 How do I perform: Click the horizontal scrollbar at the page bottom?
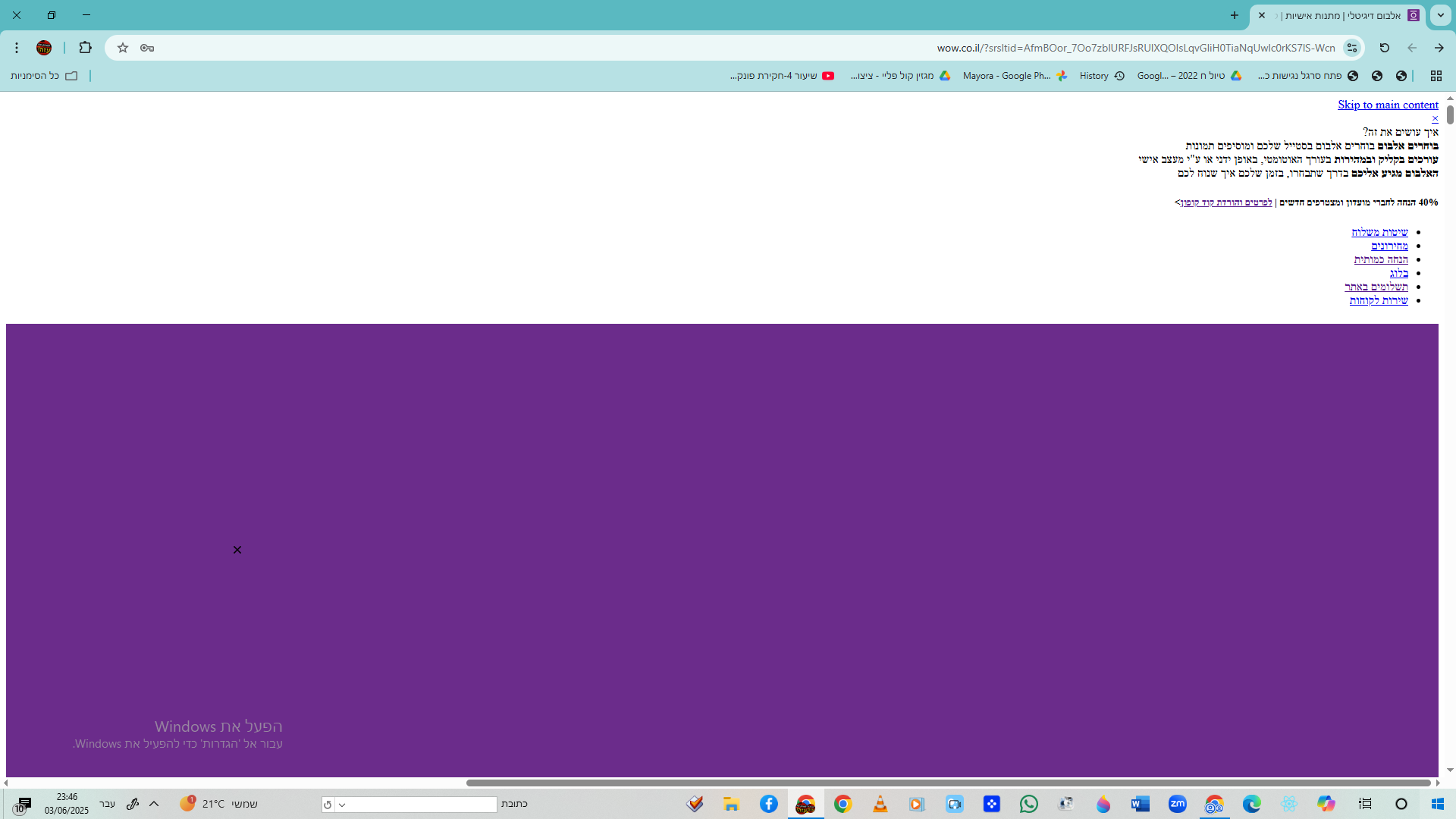948,783
